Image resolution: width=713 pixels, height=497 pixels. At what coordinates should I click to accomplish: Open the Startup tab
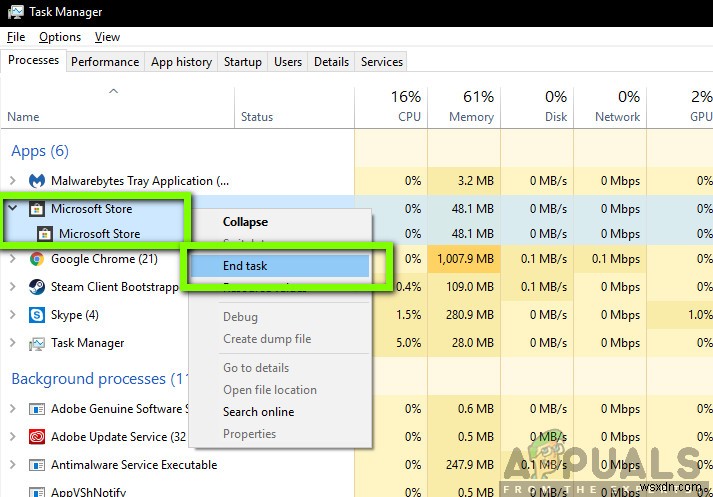[x=242, y=62]
